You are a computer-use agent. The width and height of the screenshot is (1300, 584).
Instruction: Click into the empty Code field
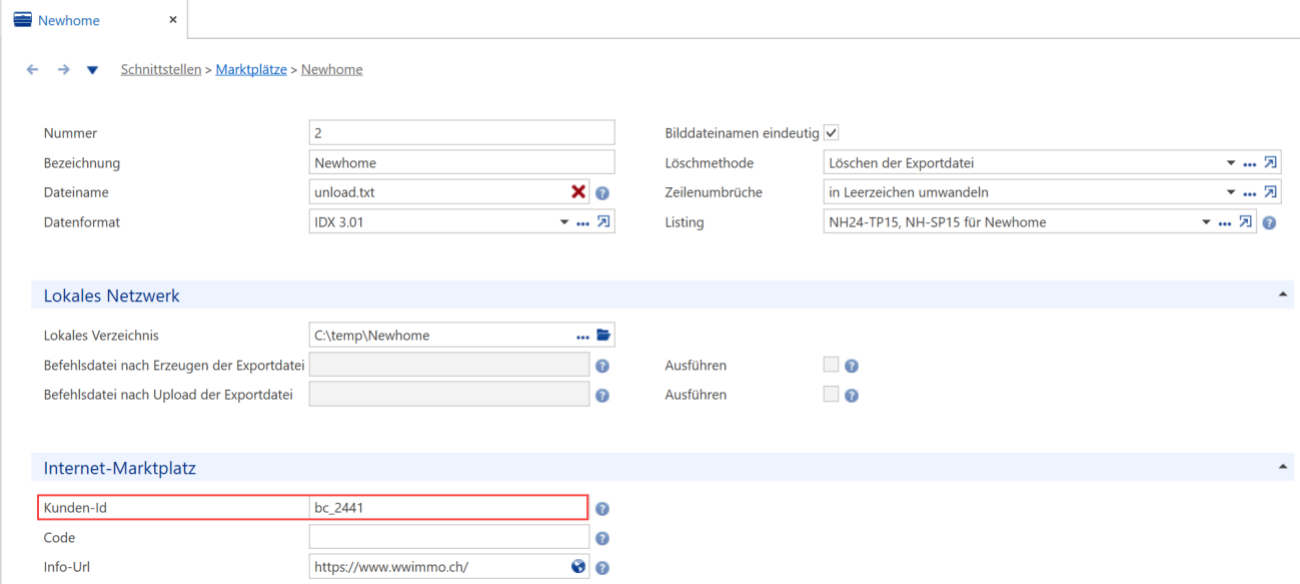448,537
